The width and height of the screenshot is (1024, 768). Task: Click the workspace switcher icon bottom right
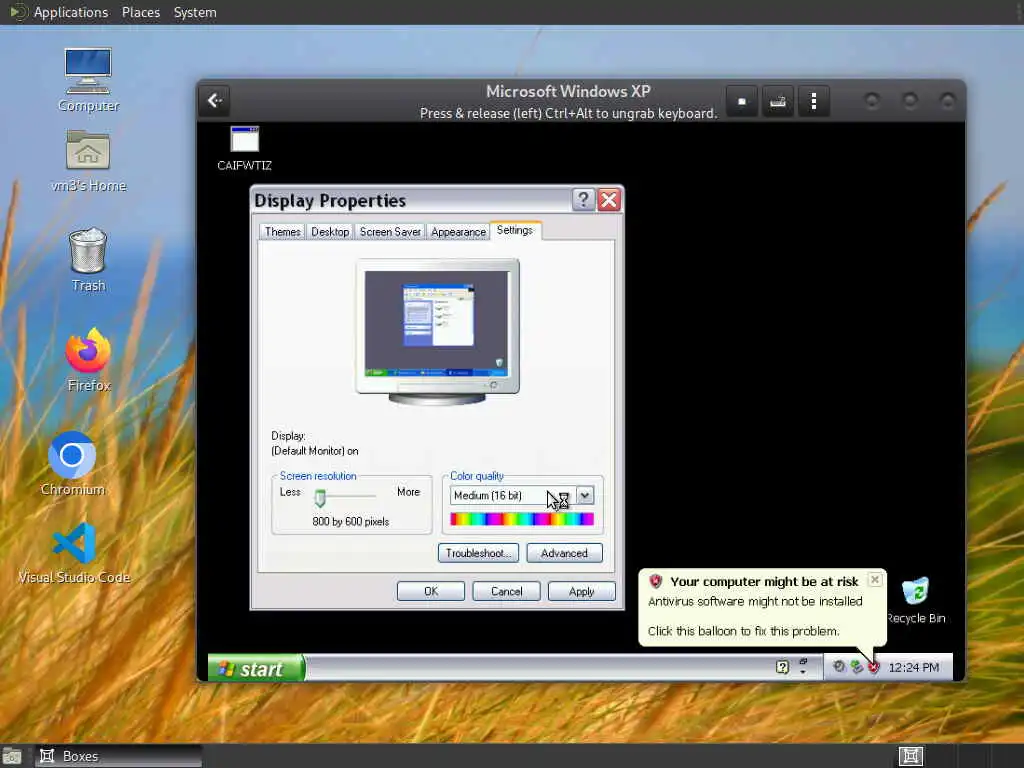[x=911, y=756]
